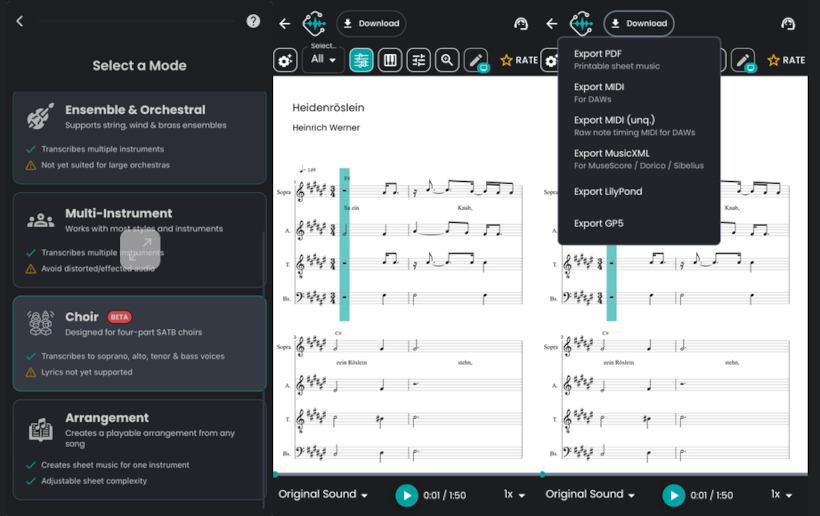Click the Select a Mode heading

coord(139,65)
